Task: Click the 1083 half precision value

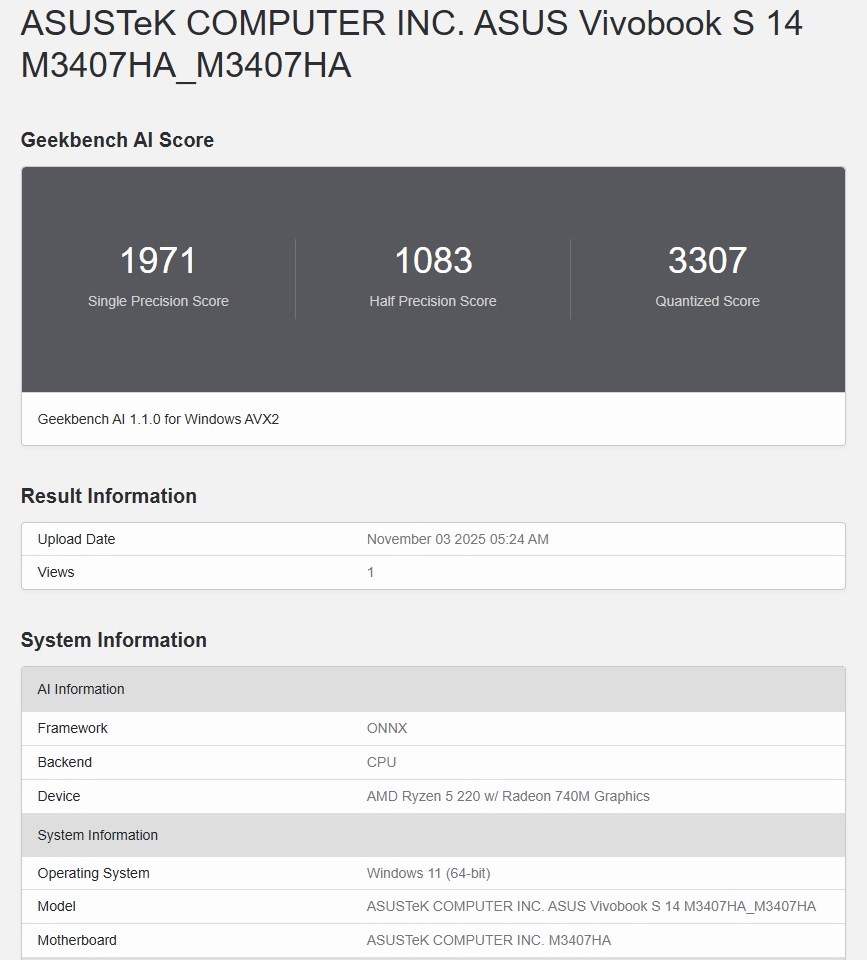Action: 433,260
